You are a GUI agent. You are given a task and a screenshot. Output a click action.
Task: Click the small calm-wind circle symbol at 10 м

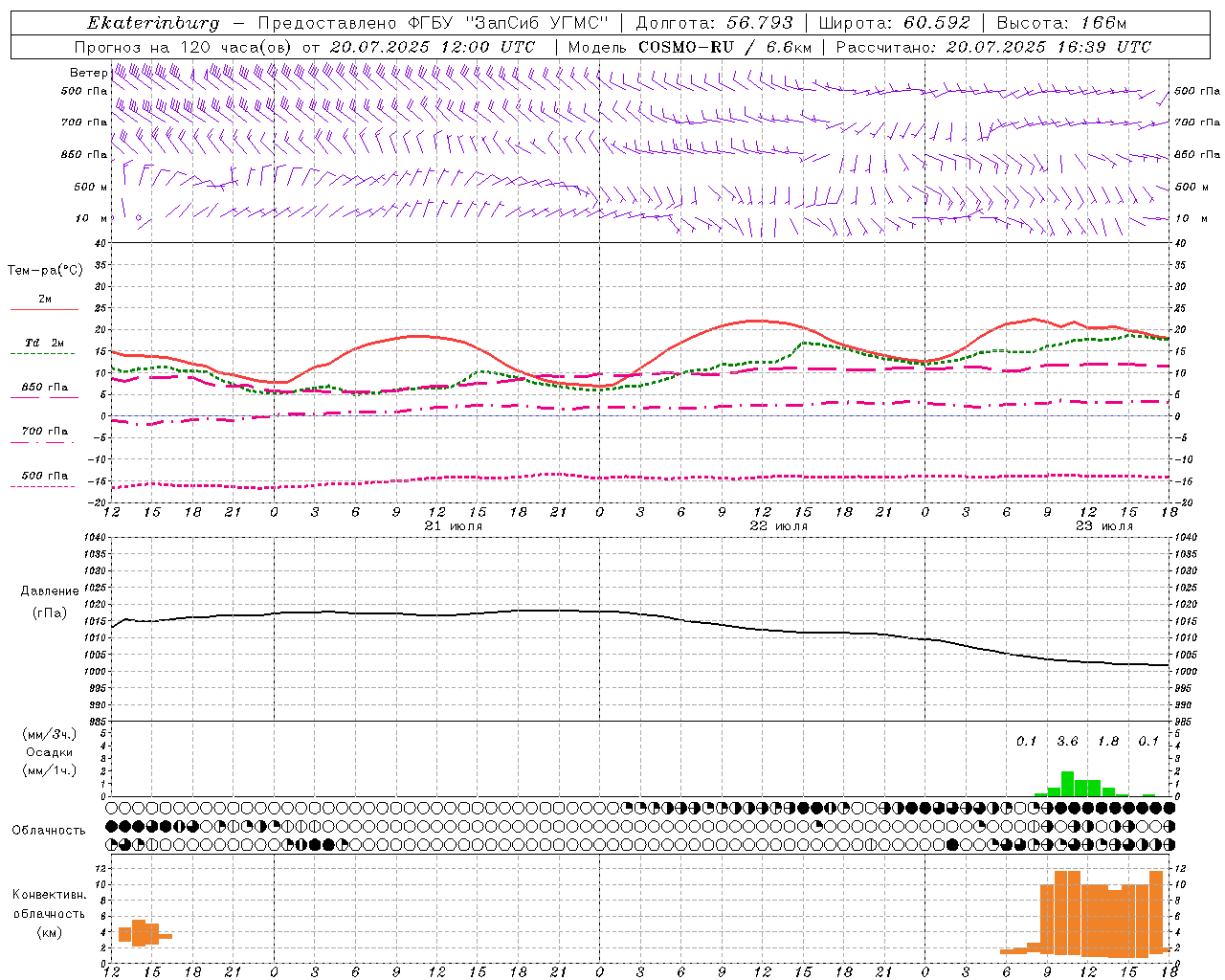(x=139, y=218)
